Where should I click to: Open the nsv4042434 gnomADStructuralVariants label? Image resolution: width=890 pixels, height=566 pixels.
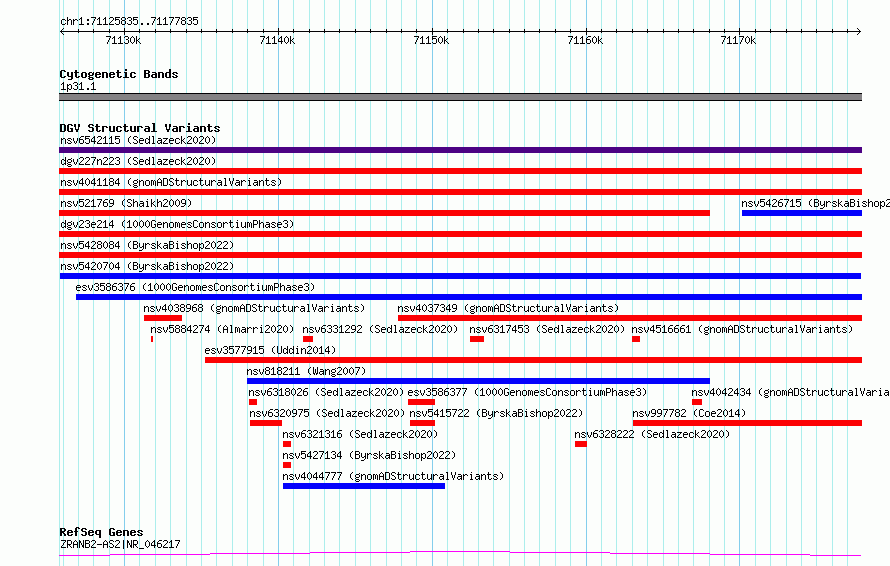(790, 392)
